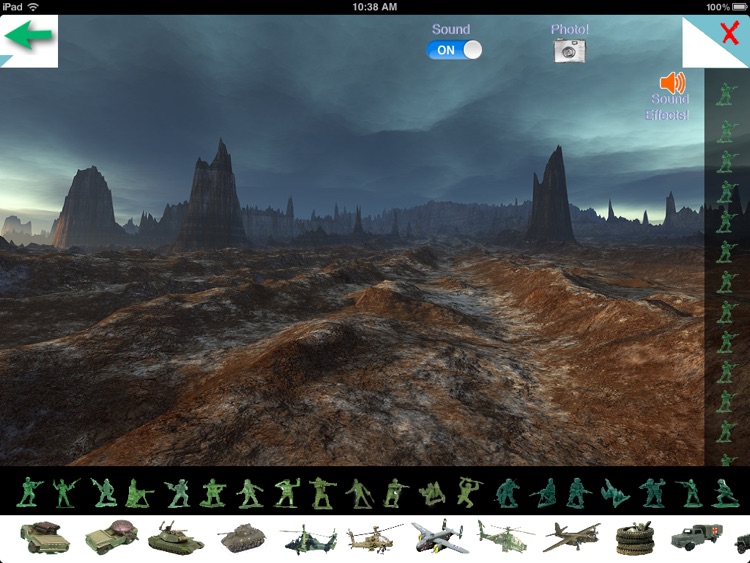Take a photo with the camera icon
750x563 pixels.
569,51
